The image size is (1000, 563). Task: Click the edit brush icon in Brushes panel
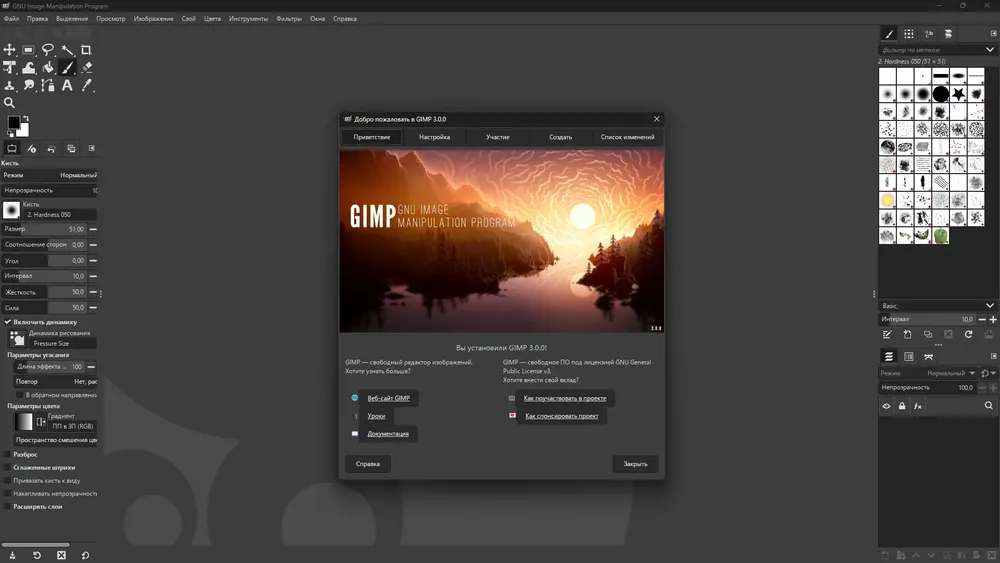[x=887, y=335]
